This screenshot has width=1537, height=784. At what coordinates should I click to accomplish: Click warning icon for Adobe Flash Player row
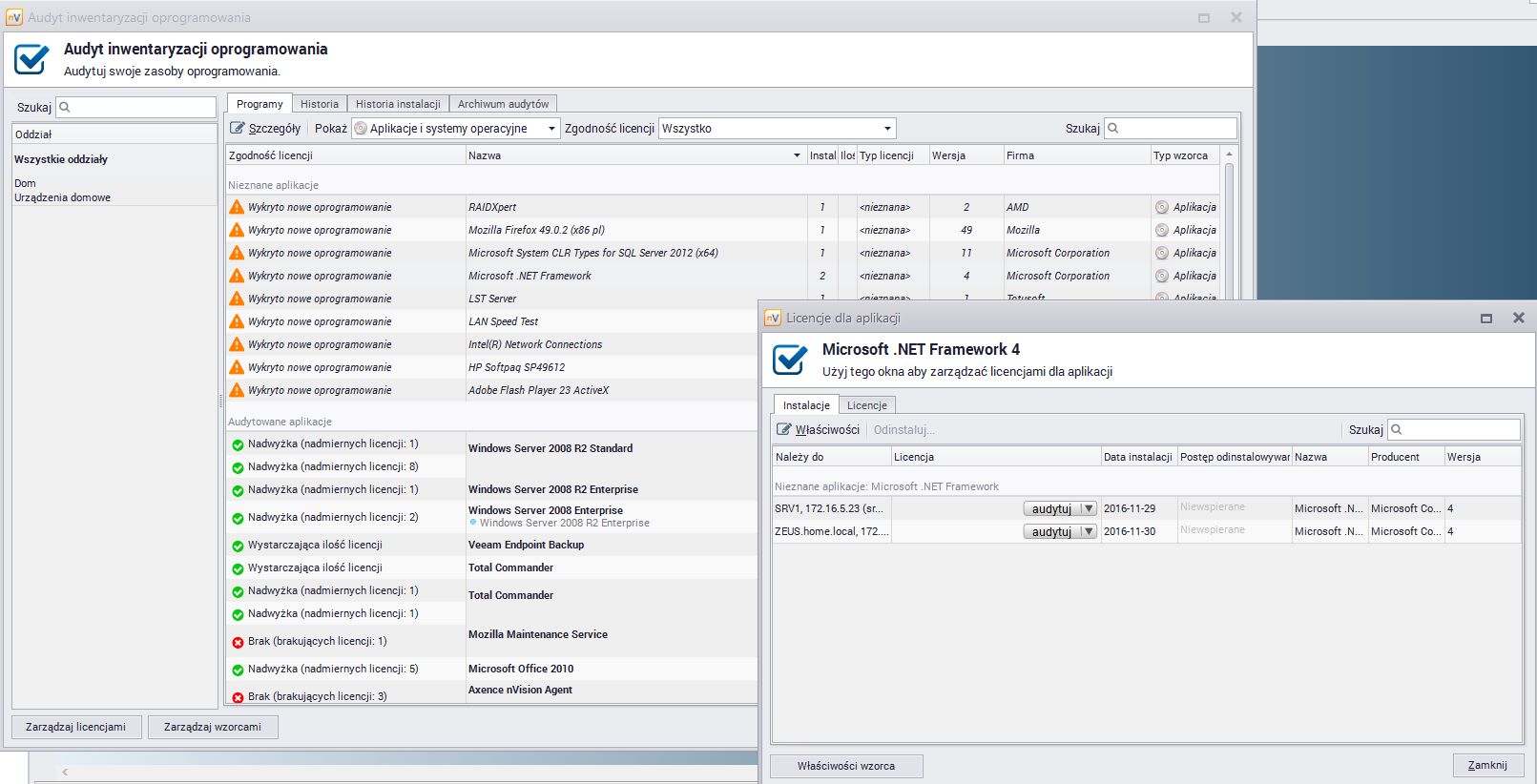237,390
